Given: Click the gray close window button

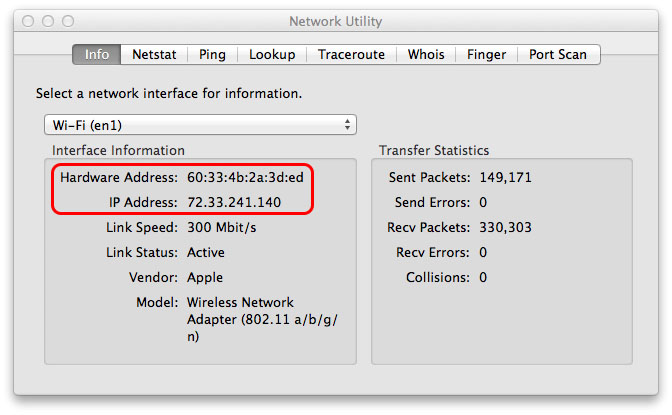Looking at the screenshot, I should coord(28,21).
